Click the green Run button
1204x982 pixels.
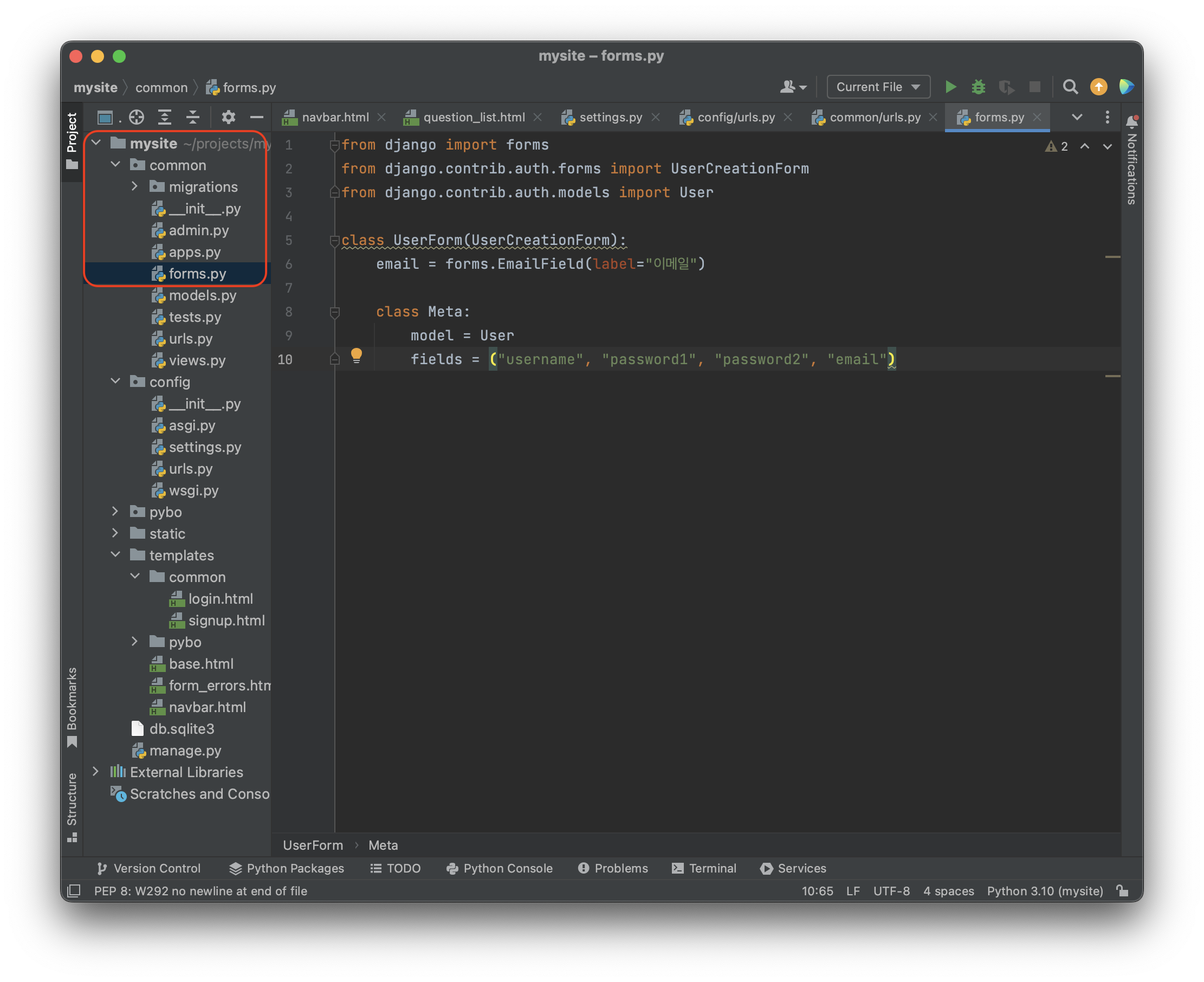click(950, 87)
